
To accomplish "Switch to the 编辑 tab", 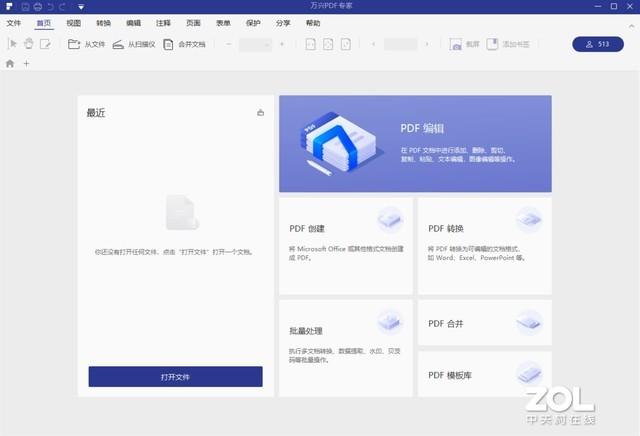I will click(133, 23).
